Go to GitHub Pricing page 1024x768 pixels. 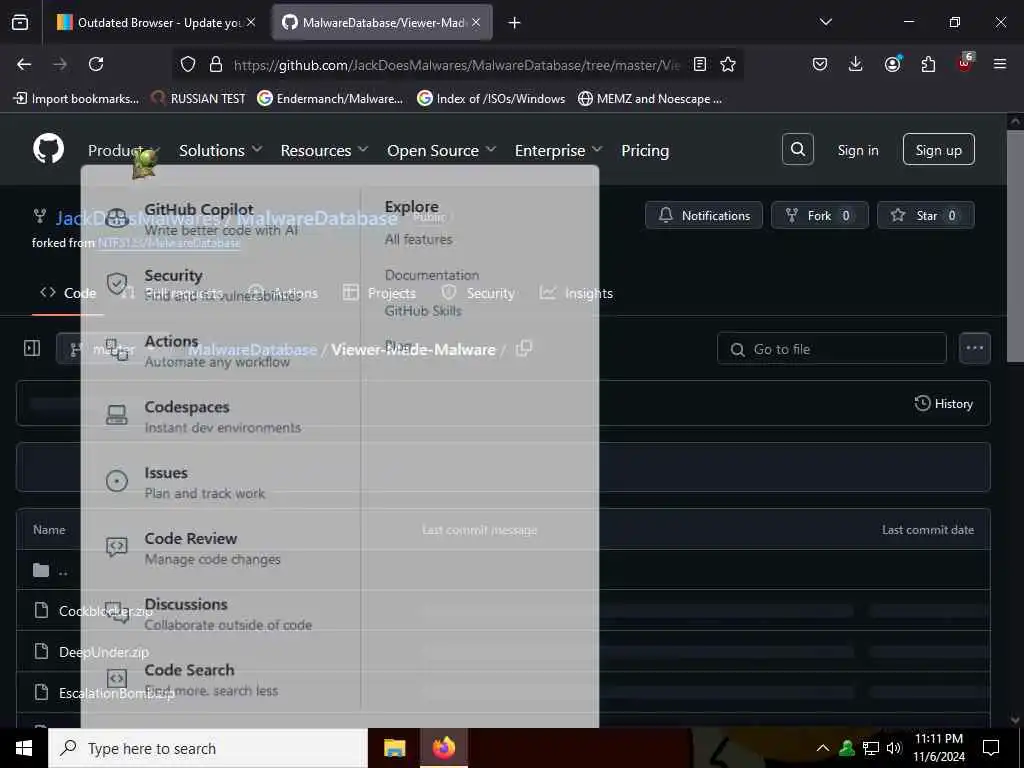[645, 150]
